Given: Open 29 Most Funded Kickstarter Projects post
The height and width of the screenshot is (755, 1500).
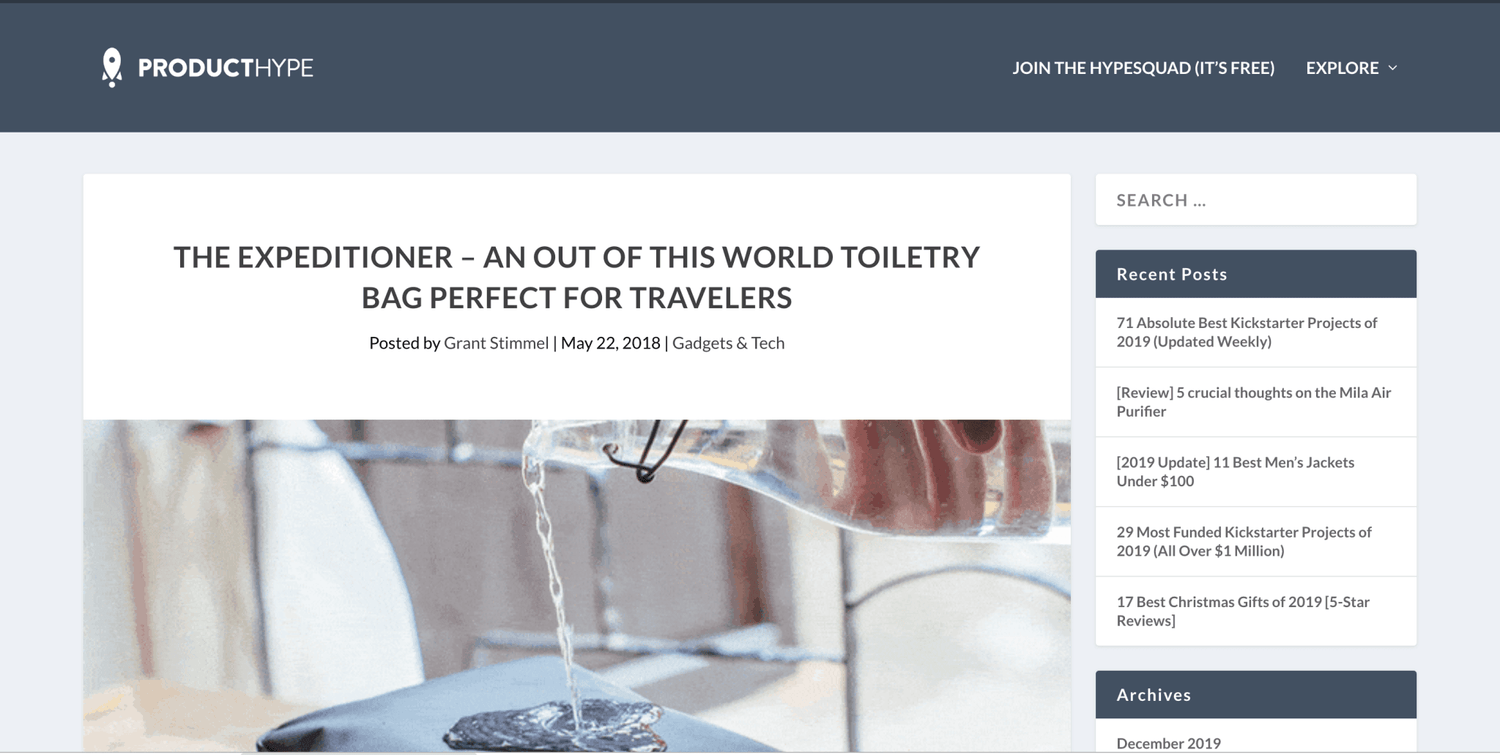Looking at the screenshot, I should coord(1243,541).
